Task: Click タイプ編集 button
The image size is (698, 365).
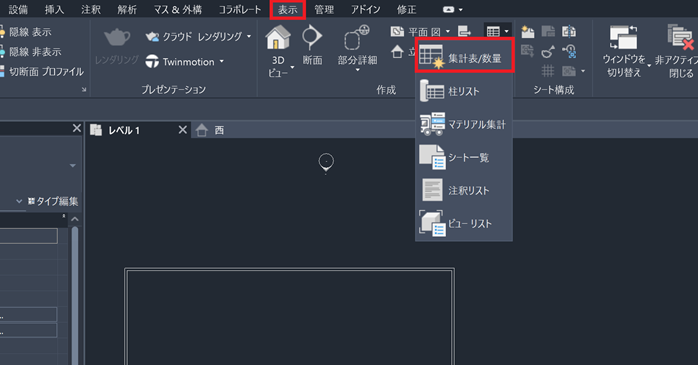Action: [53, 201]
